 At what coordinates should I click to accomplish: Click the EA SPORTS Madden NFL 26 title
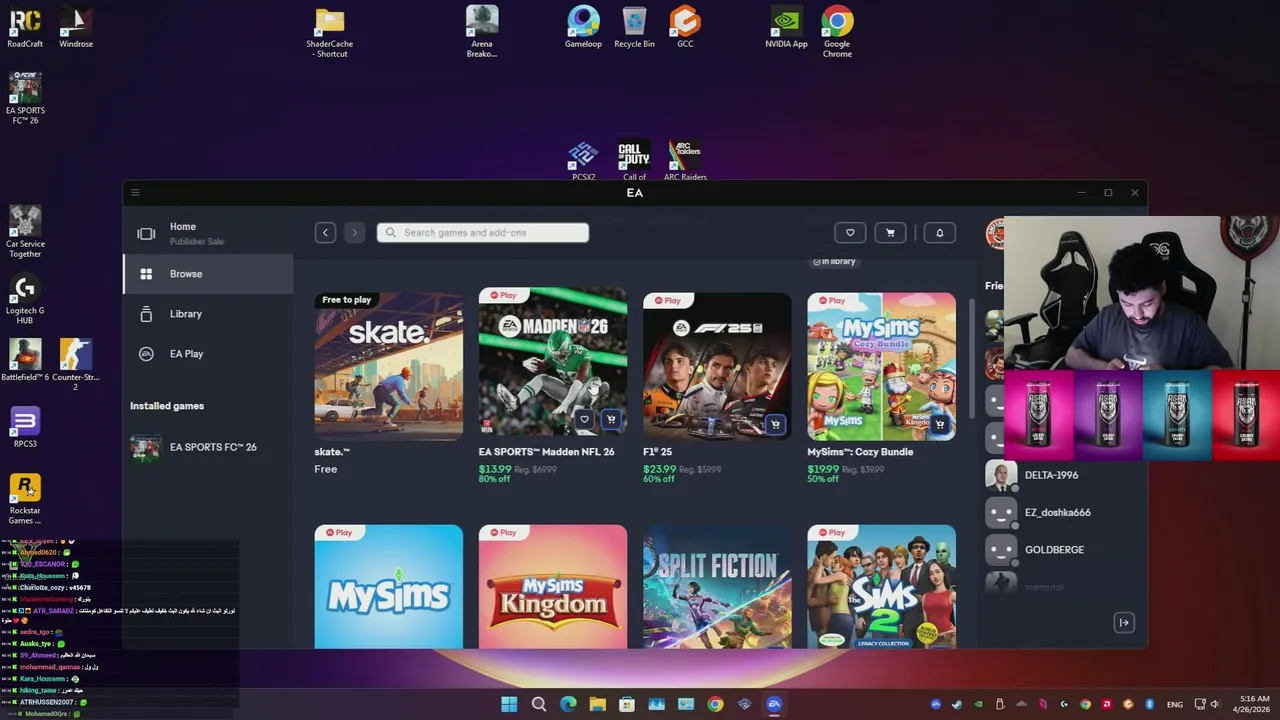[x=546, y=452]
